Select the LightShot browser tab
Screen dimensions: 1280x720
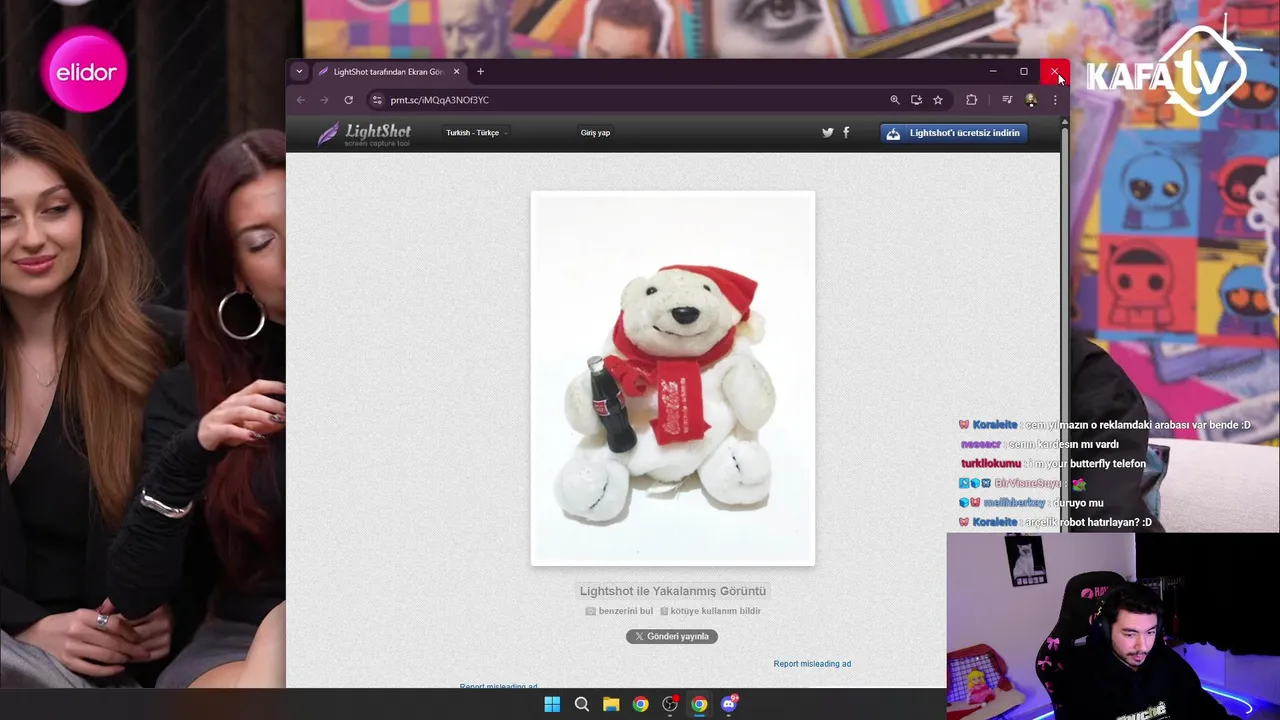tap(388, 72)
